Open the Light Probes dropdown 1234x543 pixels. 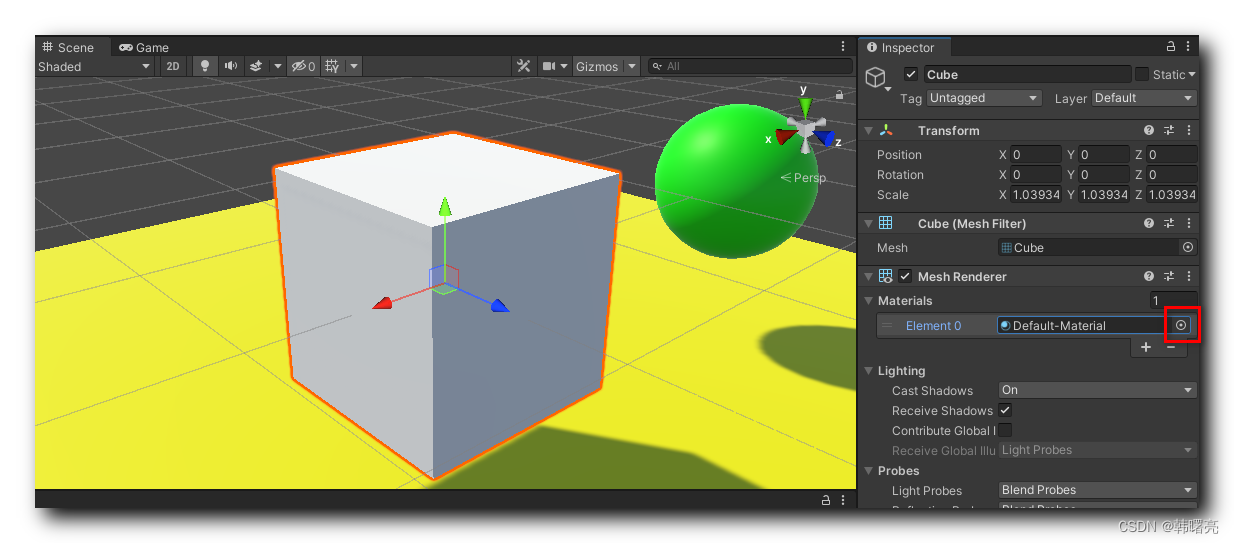point(1097,490)
